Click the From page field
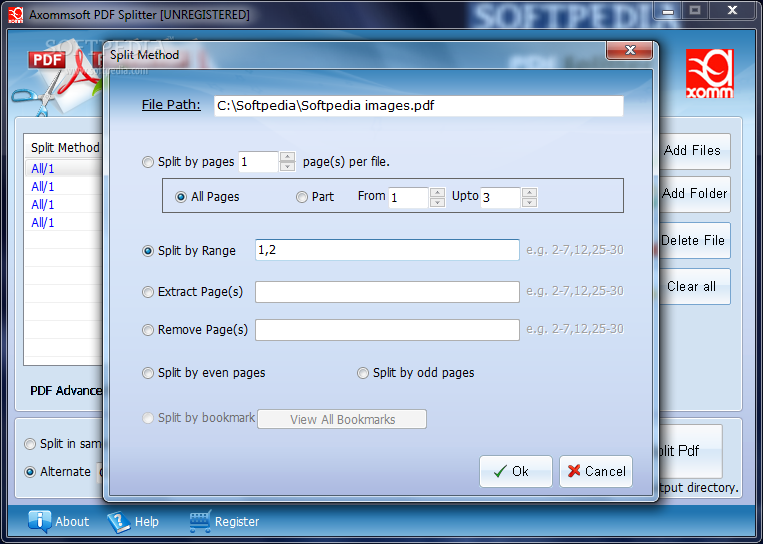Image resolution: width=763 pixels, height=544 pixels. pyautogui.click(x=408, y=197)
